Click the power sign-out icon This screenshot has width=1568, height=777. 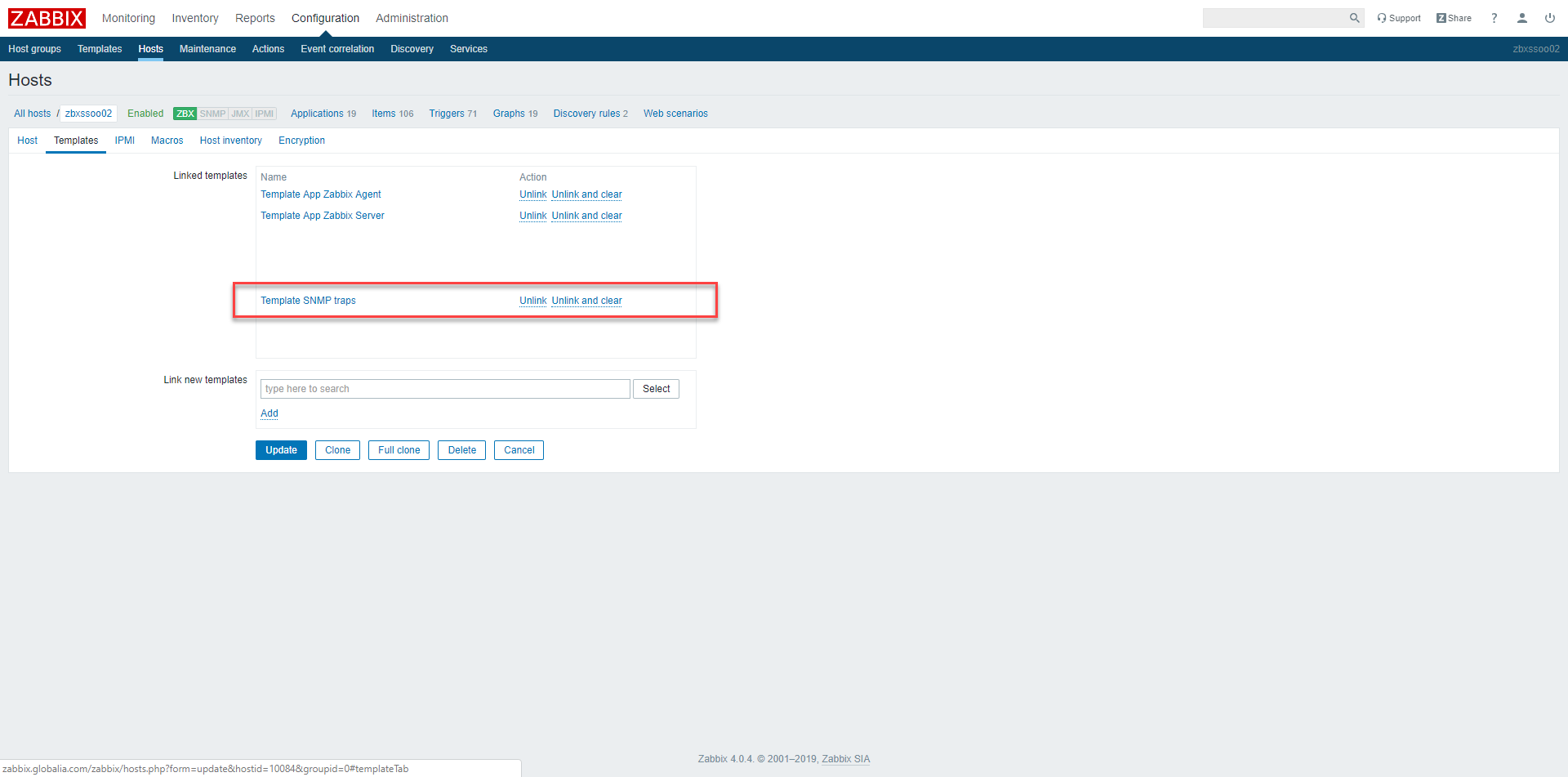[1549, 18]
